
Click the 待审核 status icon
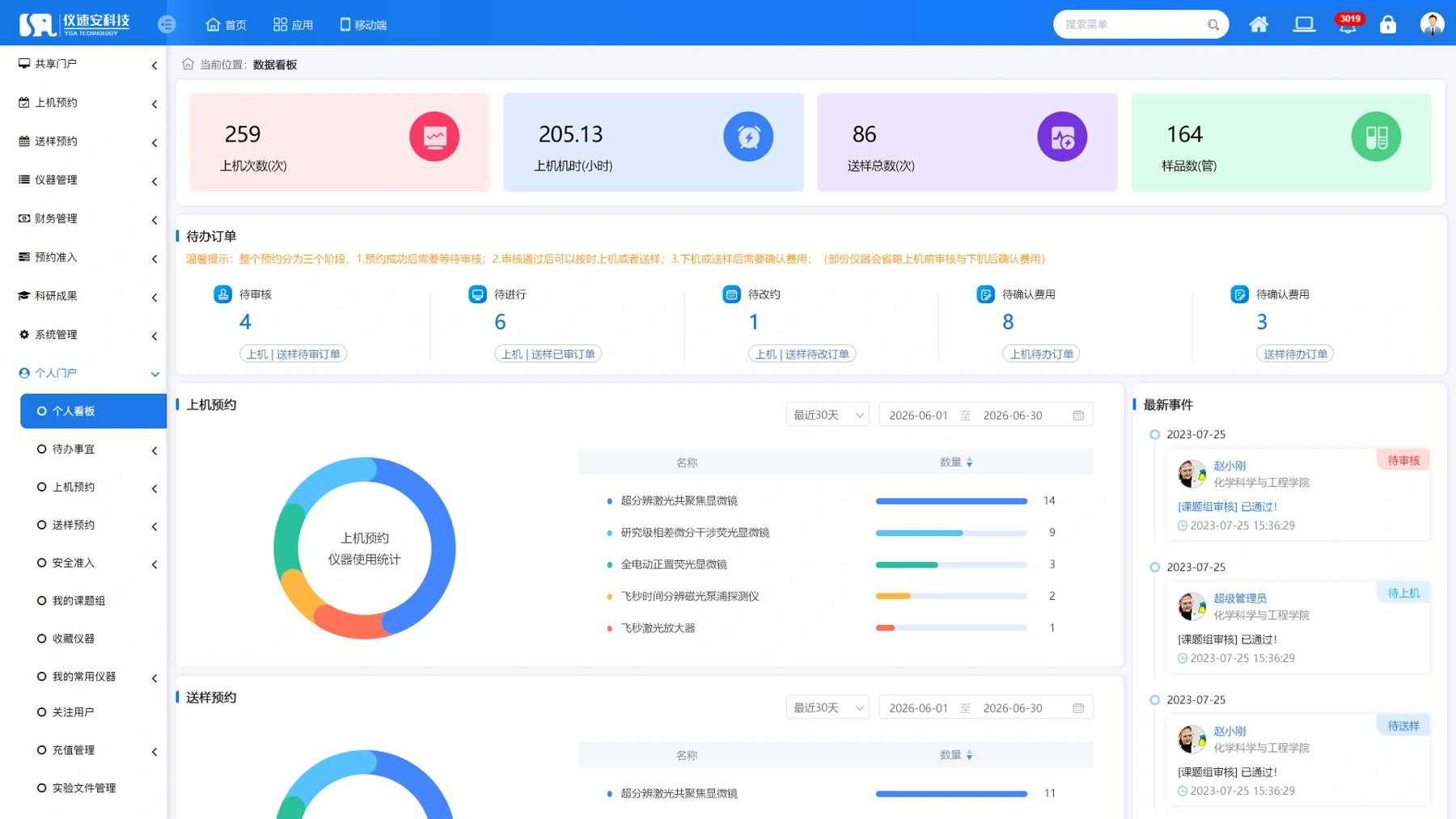[222, 294]
